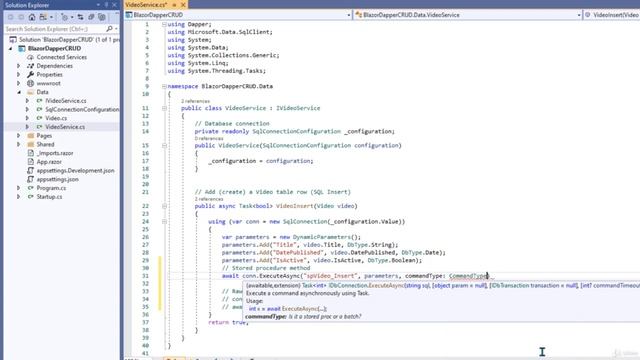Click the Back navigation icon in Solution Explorer

pos(11,17)
